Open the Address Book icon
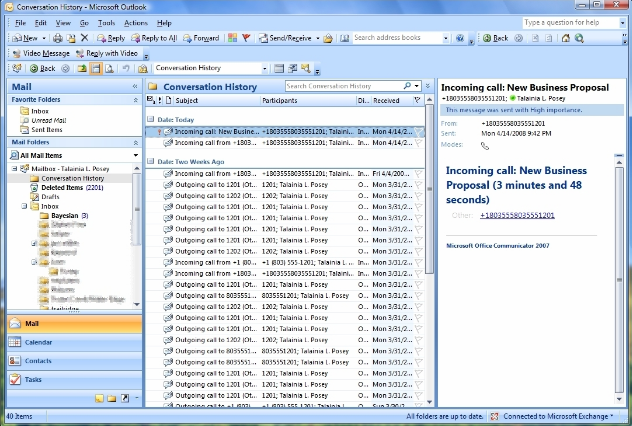 [344, 38]
